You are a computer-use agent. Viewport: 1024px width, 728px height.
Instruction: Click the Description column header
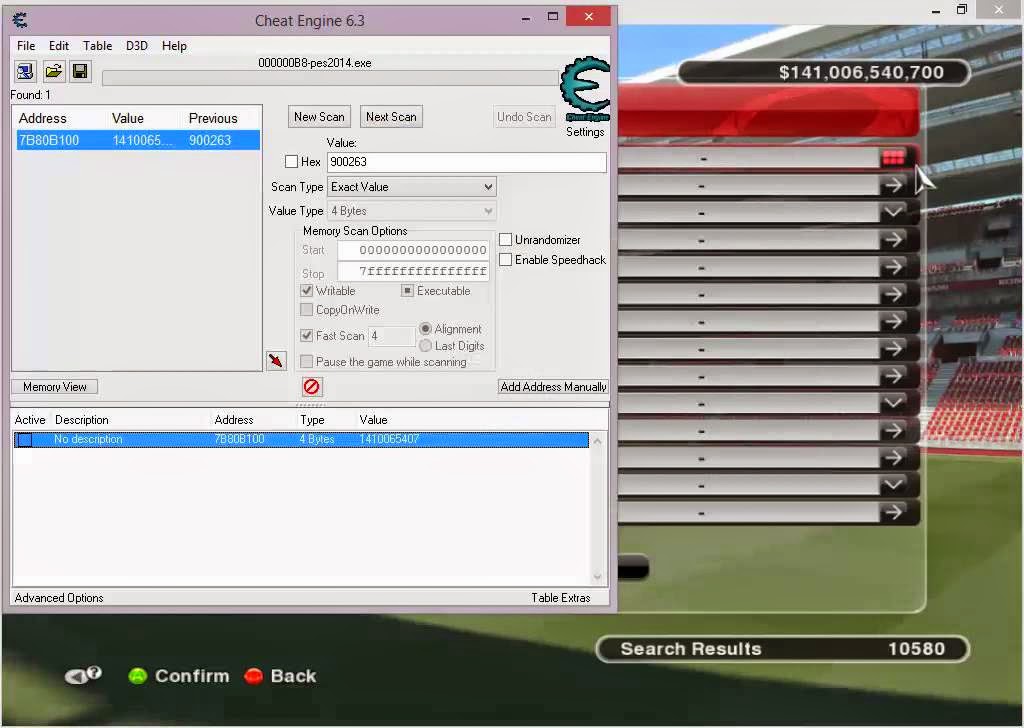[x=82, y=420]
